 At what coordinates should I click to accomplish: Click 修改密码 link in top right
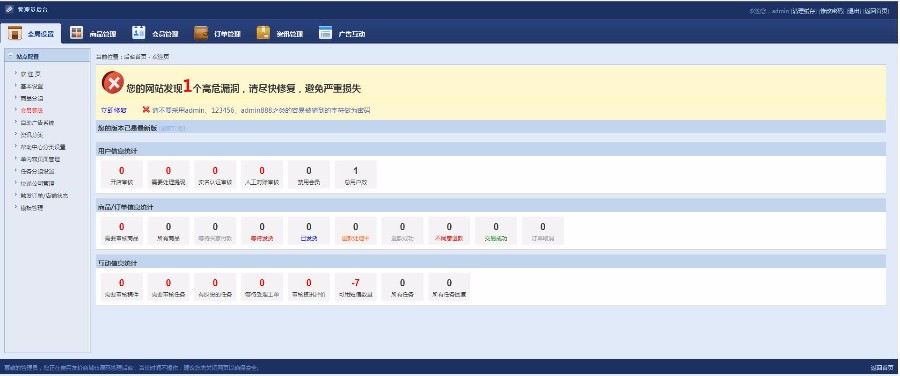coord(832,11)
